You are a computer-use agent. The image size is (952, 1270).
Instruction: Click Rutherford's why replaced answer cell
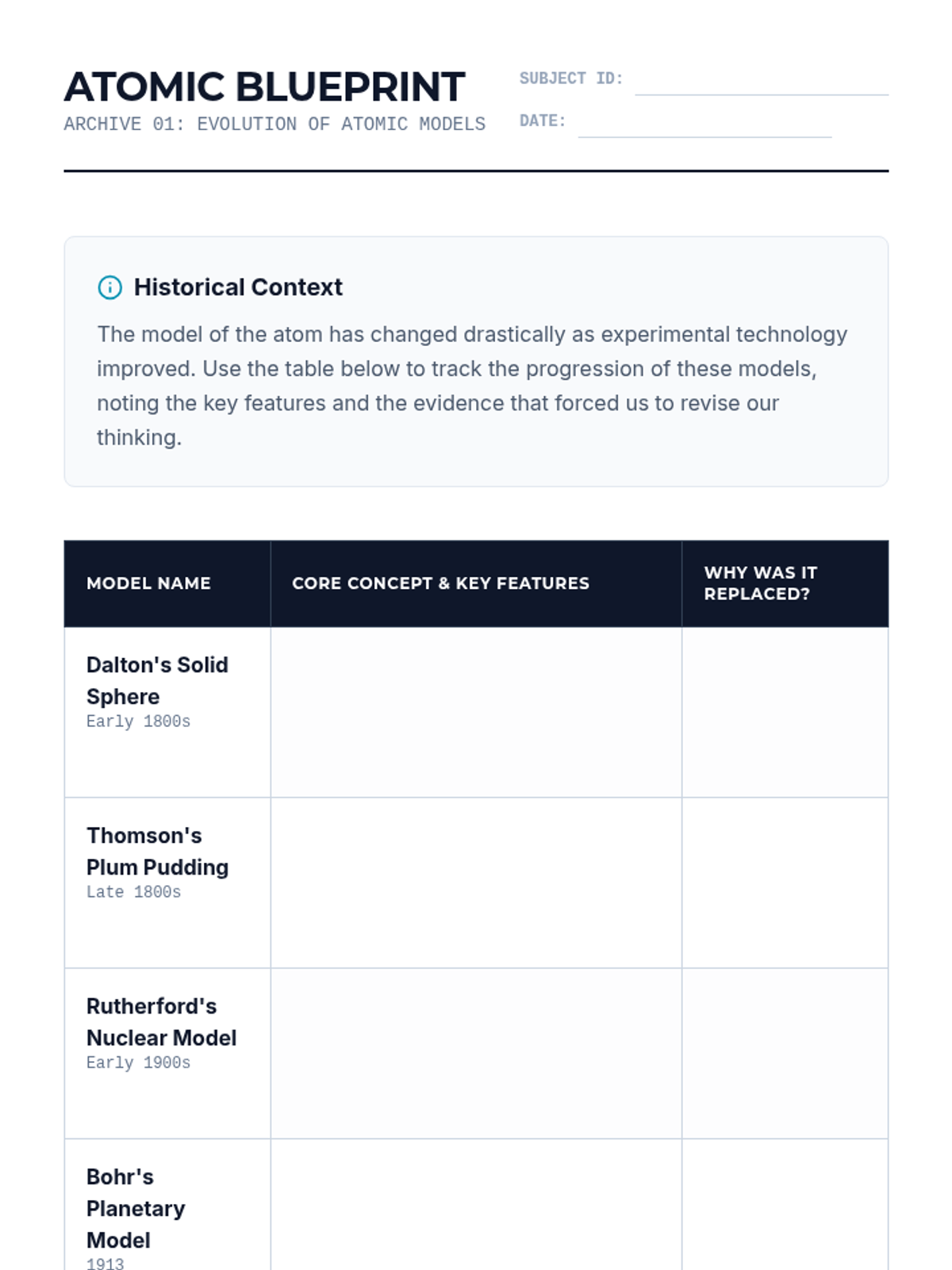point(785,1053)
